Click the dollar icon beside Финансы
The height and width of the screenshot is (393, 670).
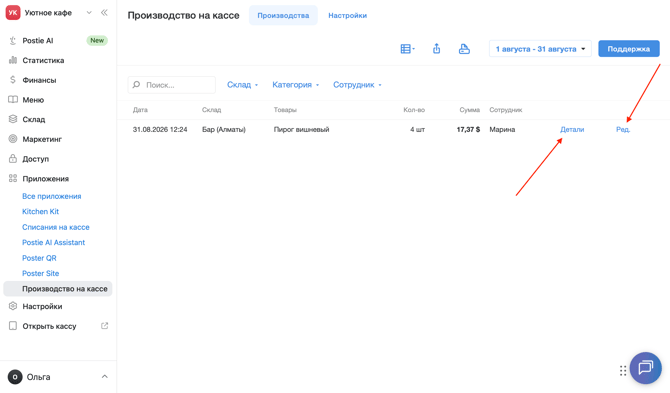[x=13, y=79]
